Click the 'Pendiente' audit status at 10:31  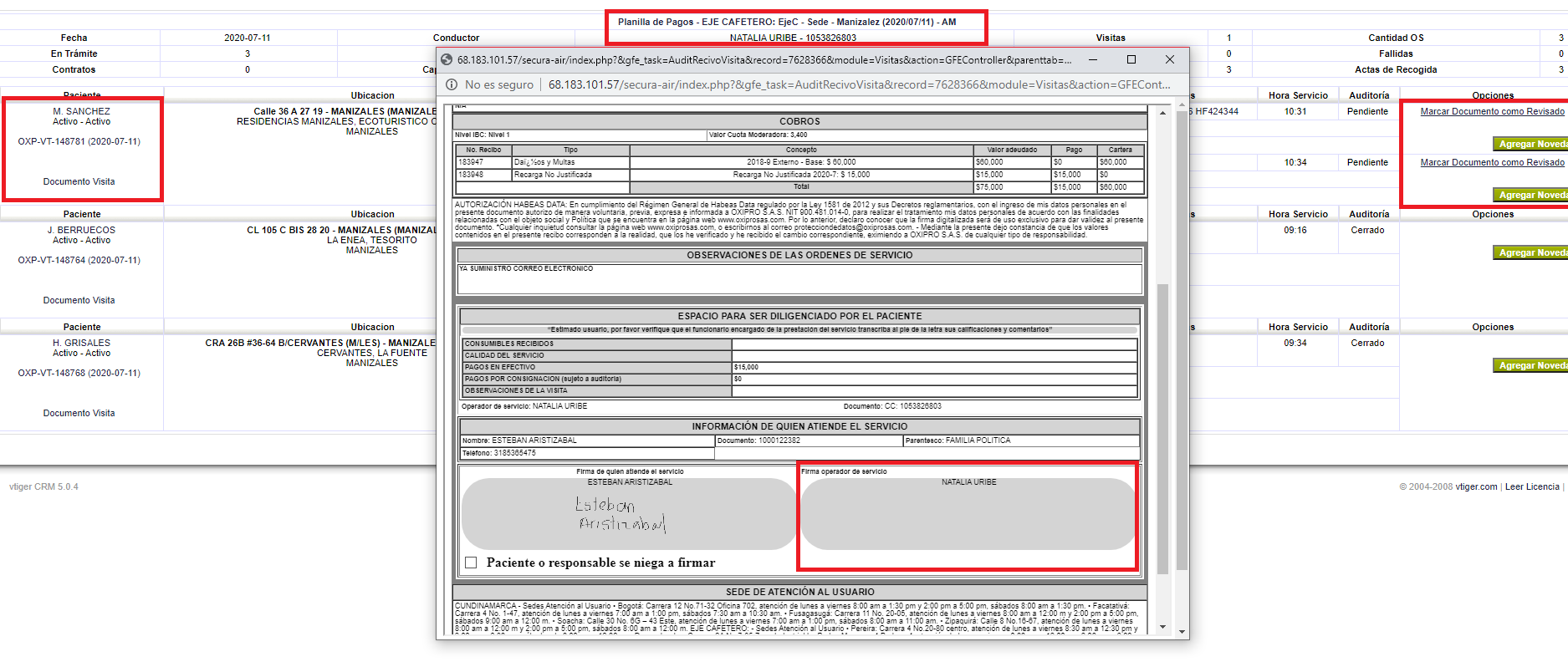1367,111
